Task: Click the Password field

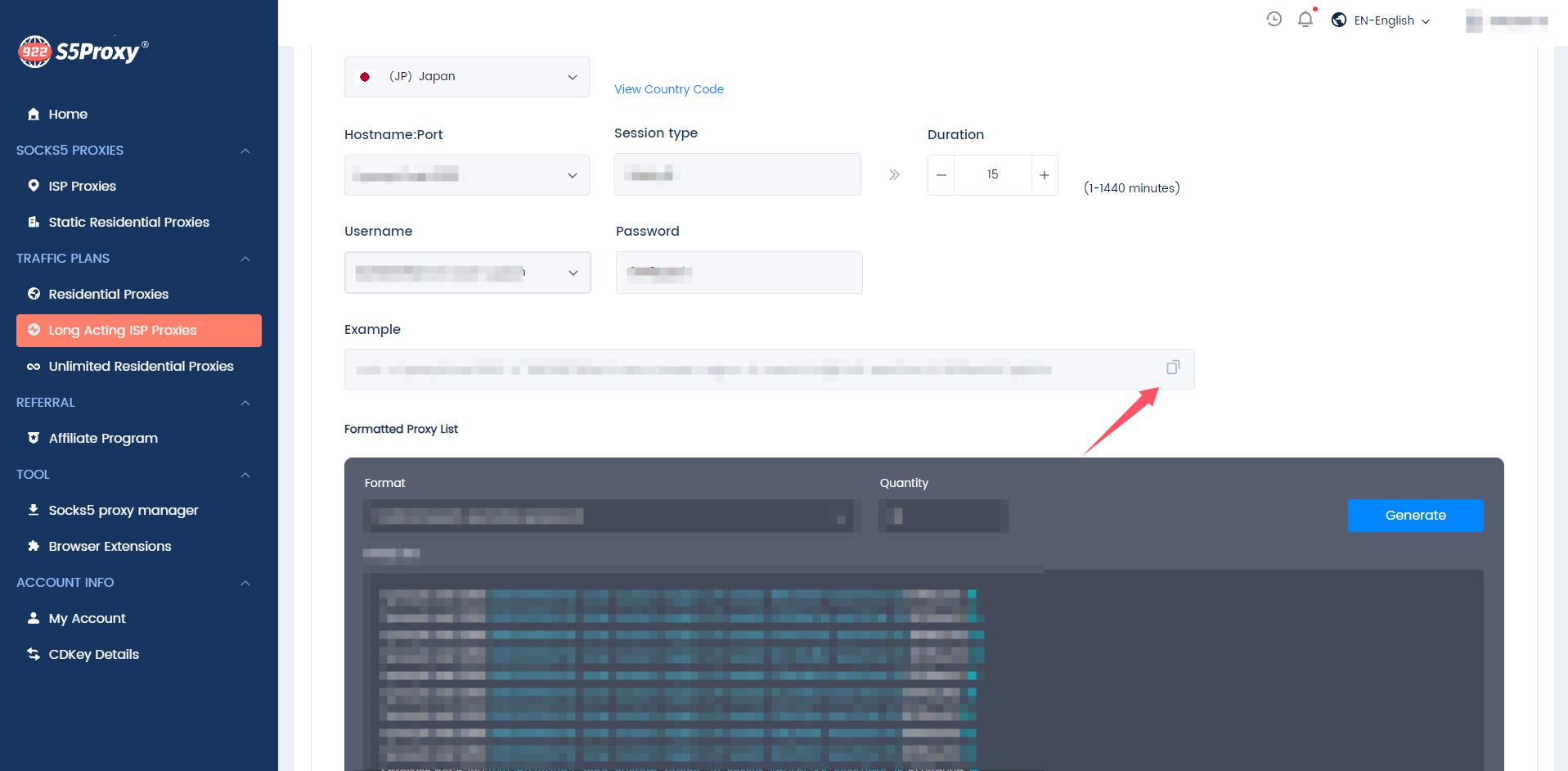Action: [739, 273]
